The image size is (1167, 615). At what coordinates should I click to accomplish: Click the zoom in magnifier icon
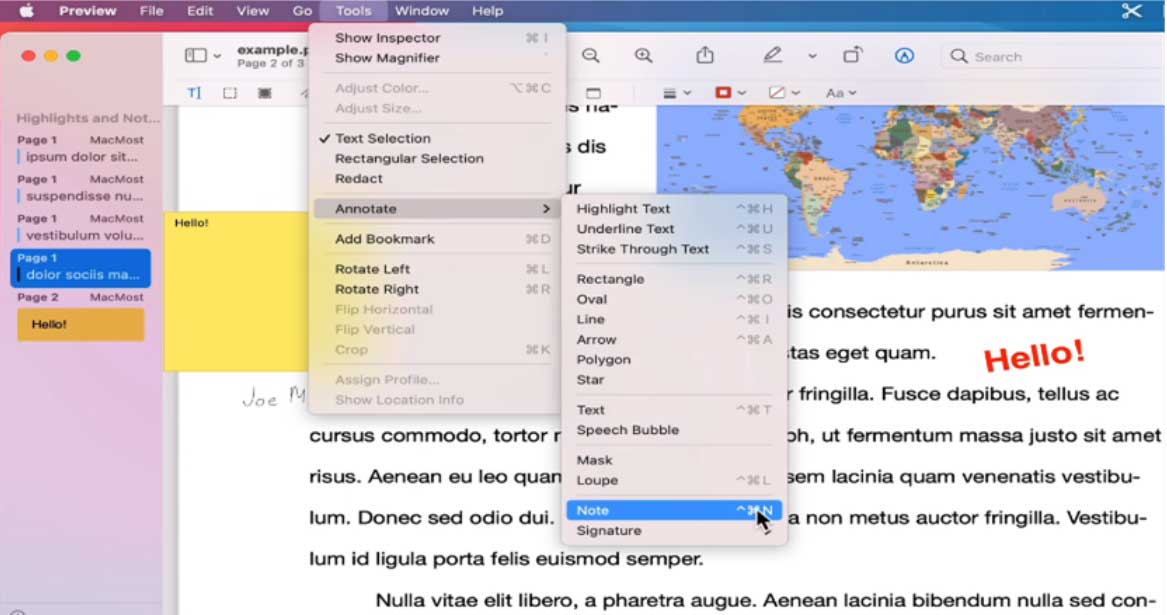click(x=643, y=56)
